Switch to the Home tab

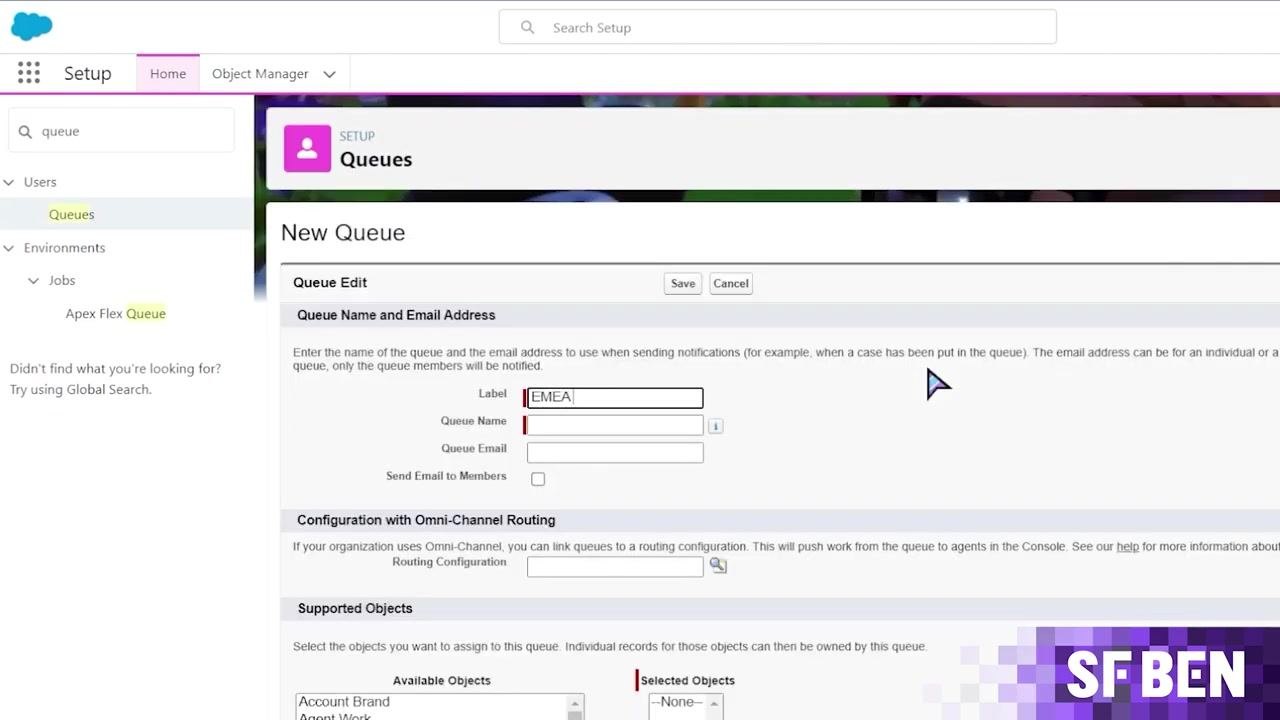(168, 74)
